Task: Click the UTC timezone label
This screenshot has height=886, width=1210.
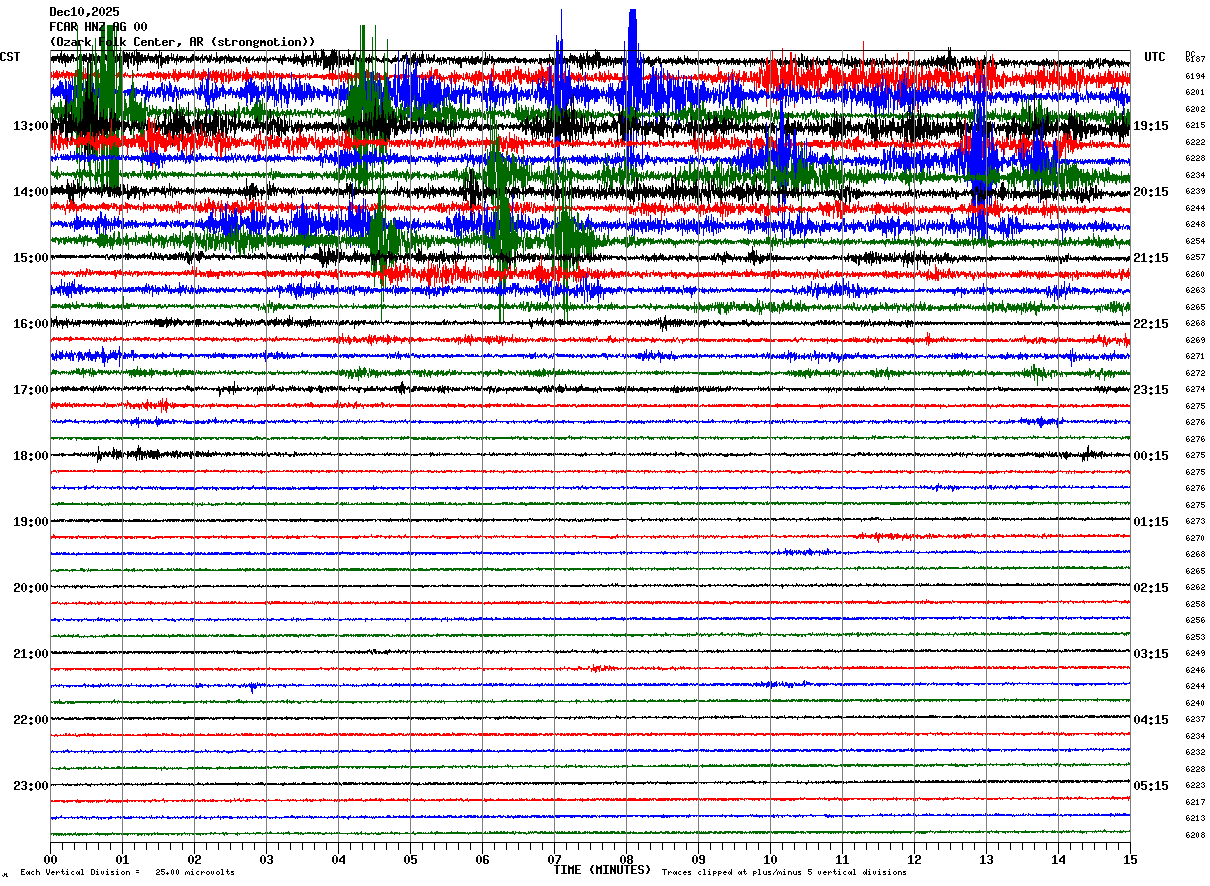Action: click(x=1155, y=57)
